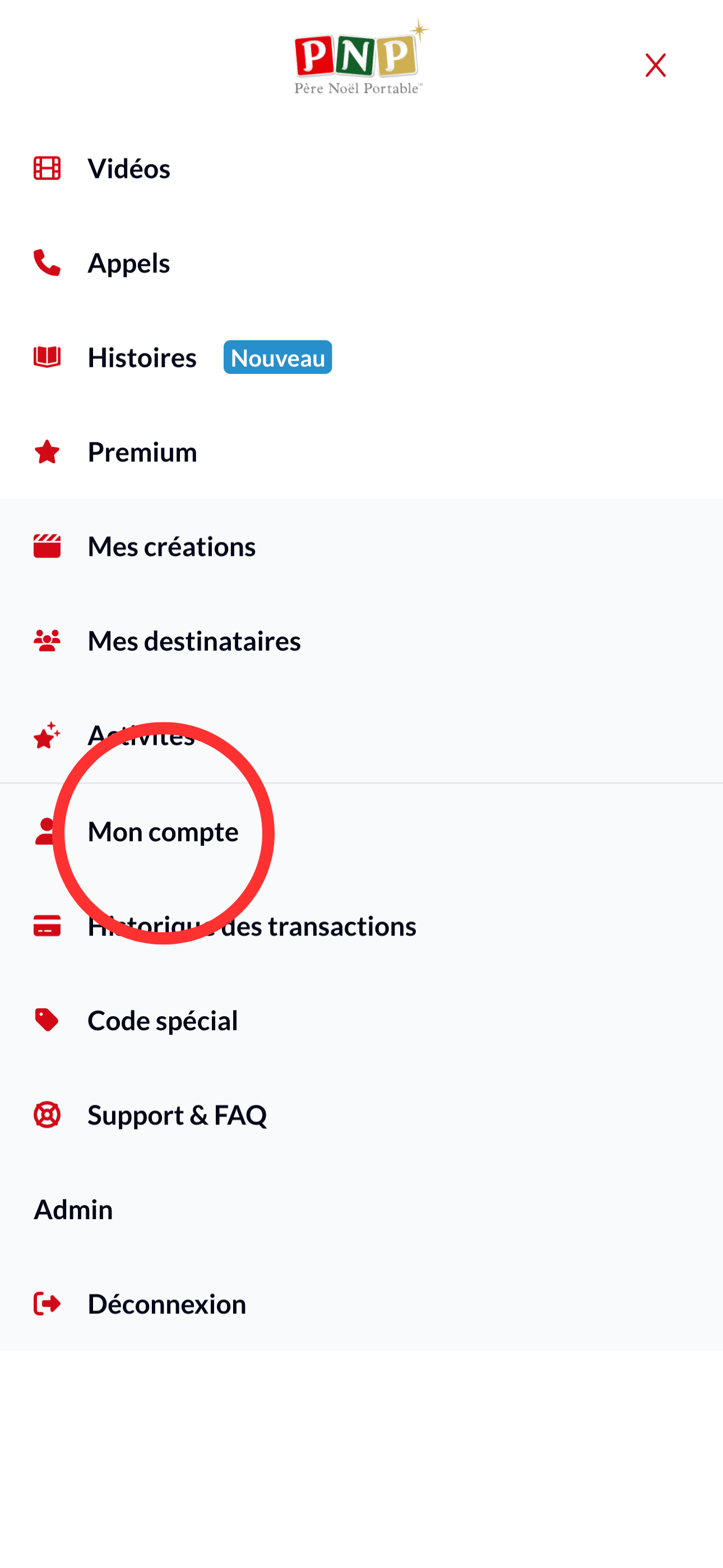Tap the Vidéos film strip icon
The width and height of the screenshot is (723, 1568).
click(x=47, y=169)
